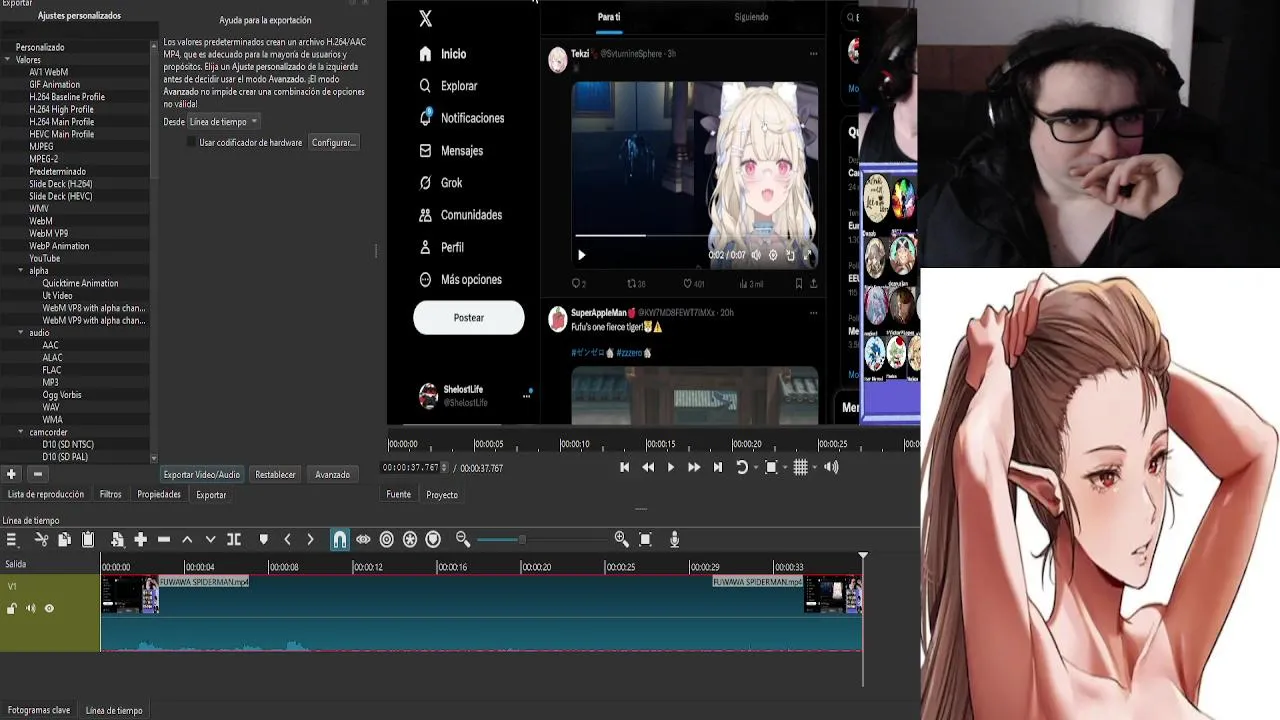Click the timeline Cut scissors icon

pos(41,539)
